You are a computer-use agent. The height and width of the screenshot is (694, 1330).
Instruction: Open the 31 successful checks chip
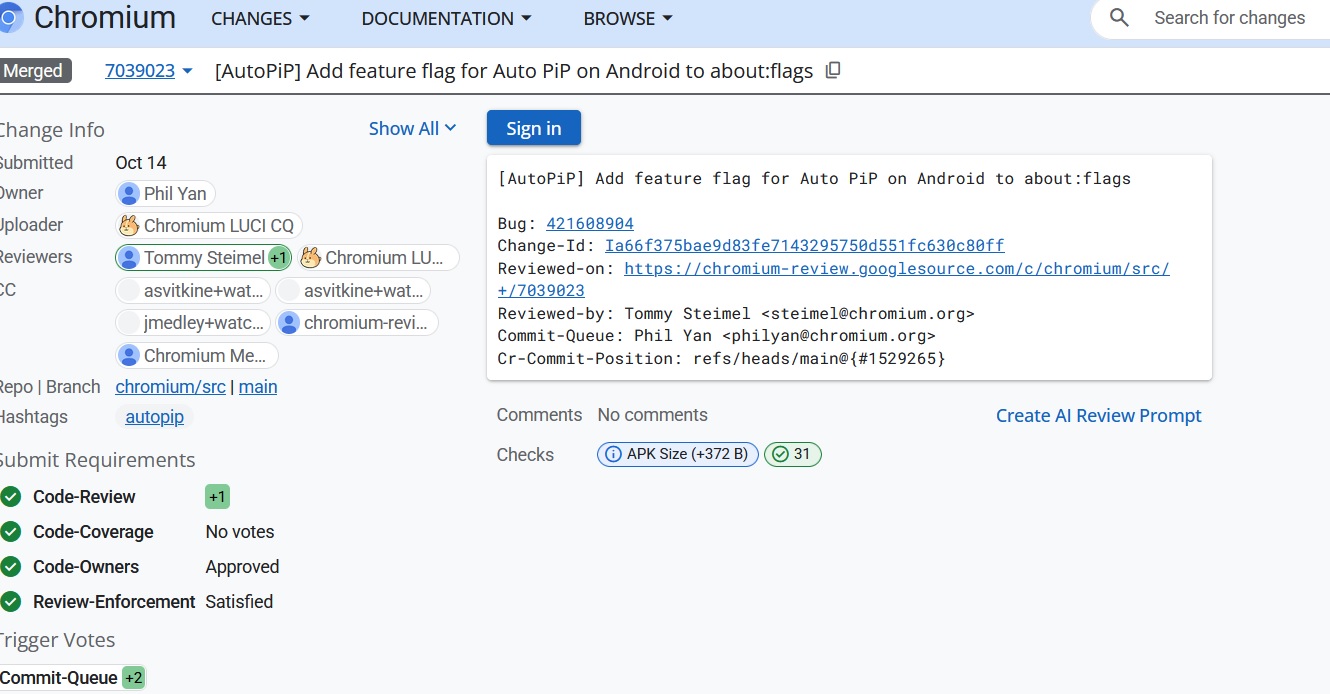point(792,454)
